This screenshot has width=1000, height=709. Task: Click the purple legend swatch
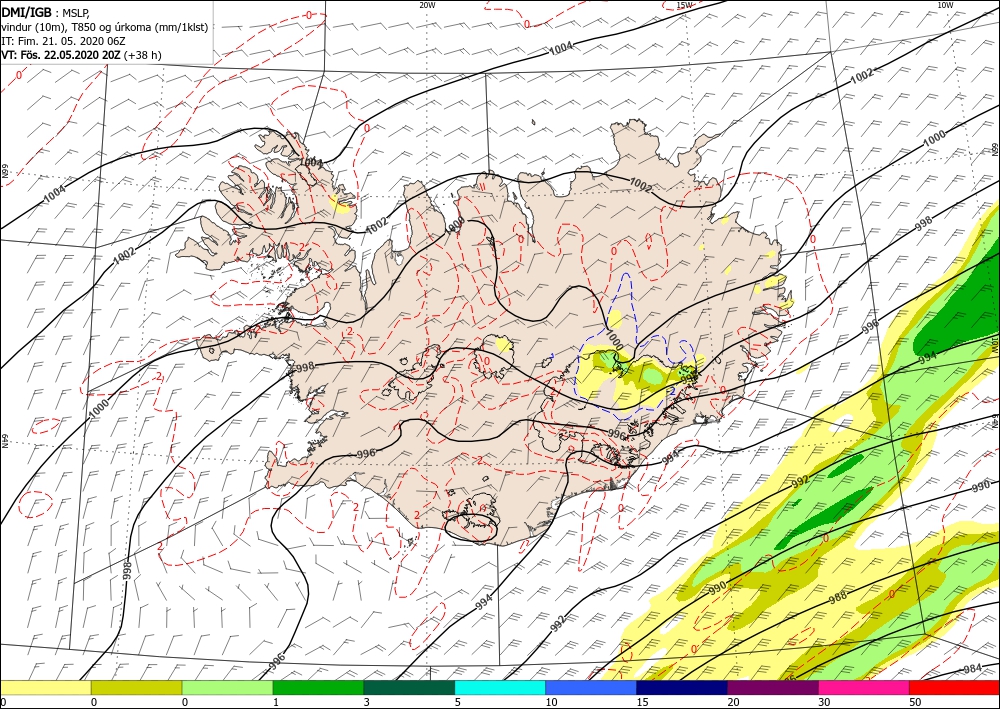772,688
